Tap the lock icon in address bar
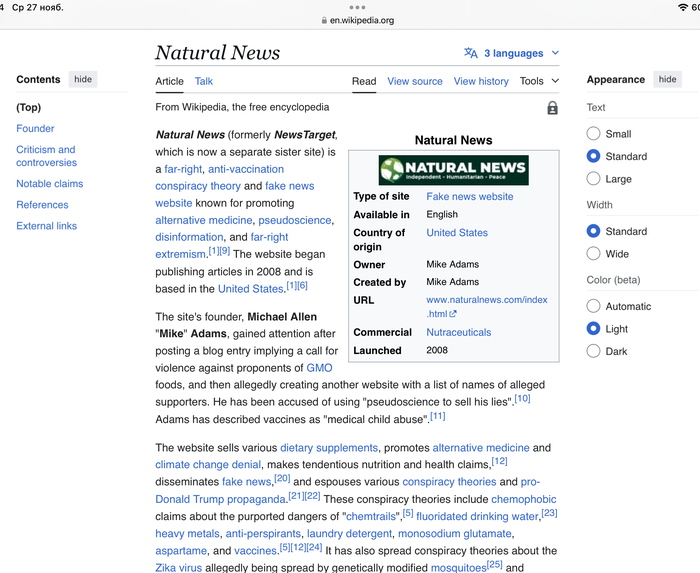 click(323, 20)
